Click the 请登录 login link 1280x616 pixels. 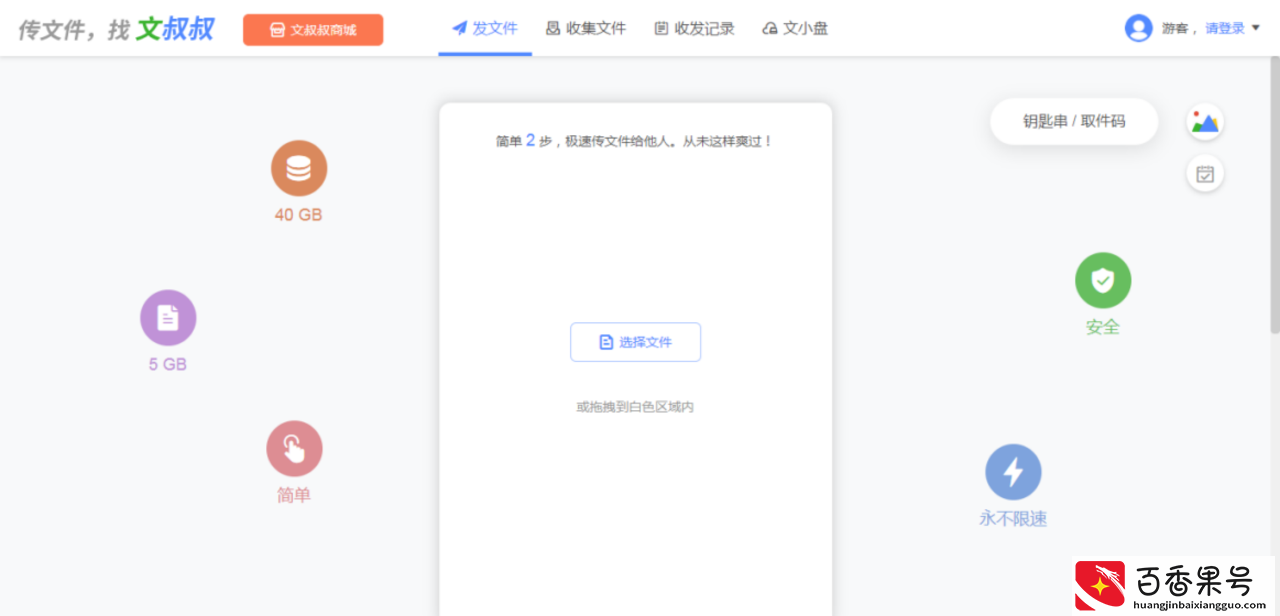(x=1225, y=29)
